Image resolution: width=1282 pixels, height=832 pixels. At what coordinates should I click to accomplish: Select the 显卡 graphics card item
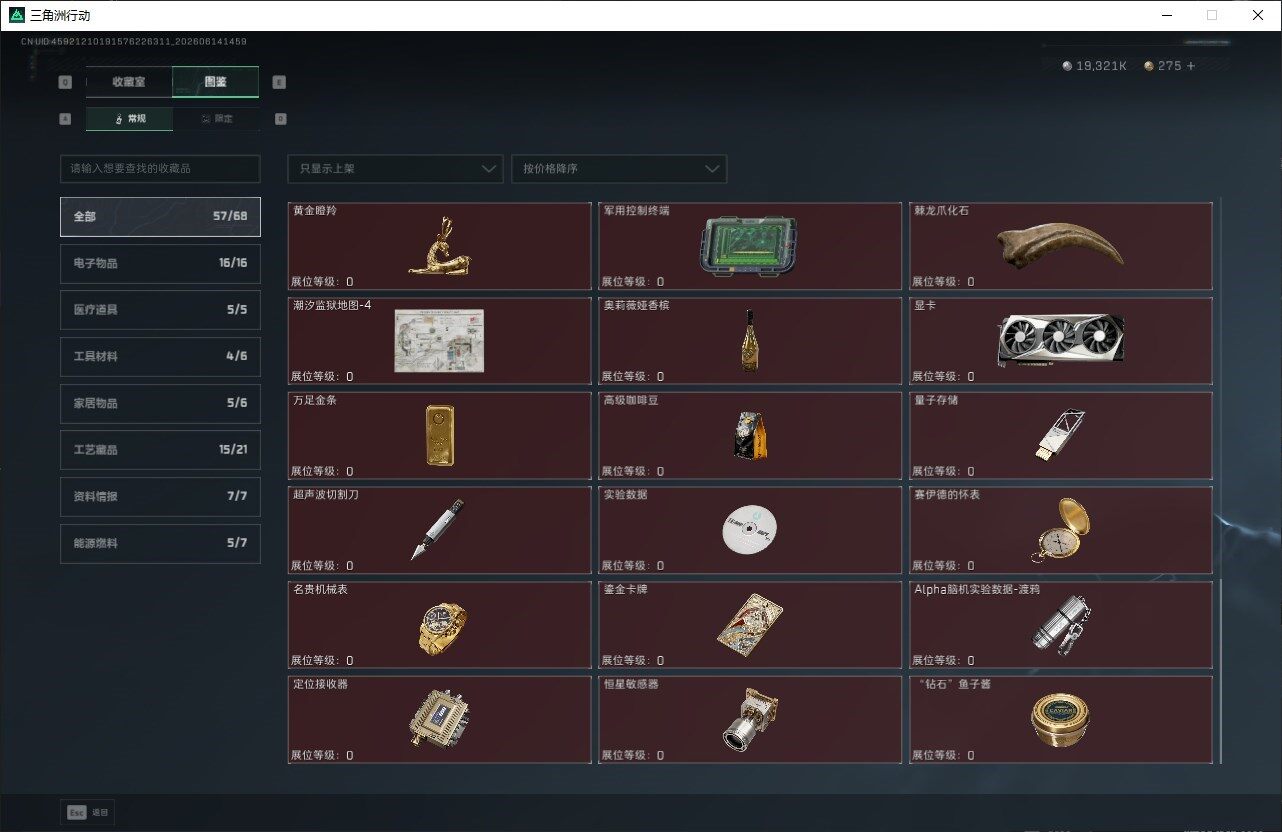pos(1061,341)
